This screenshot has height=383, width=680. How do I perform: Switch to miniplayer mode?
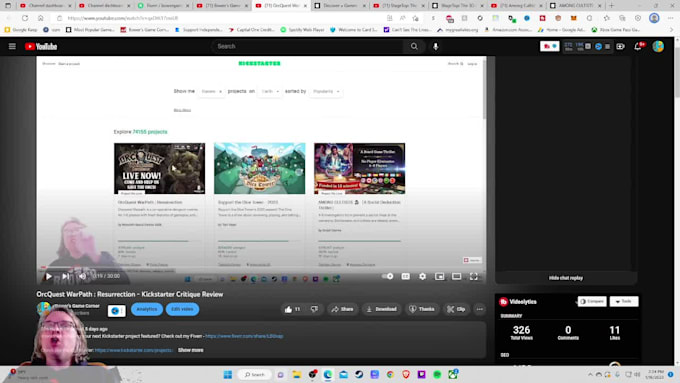pos(439,276)
